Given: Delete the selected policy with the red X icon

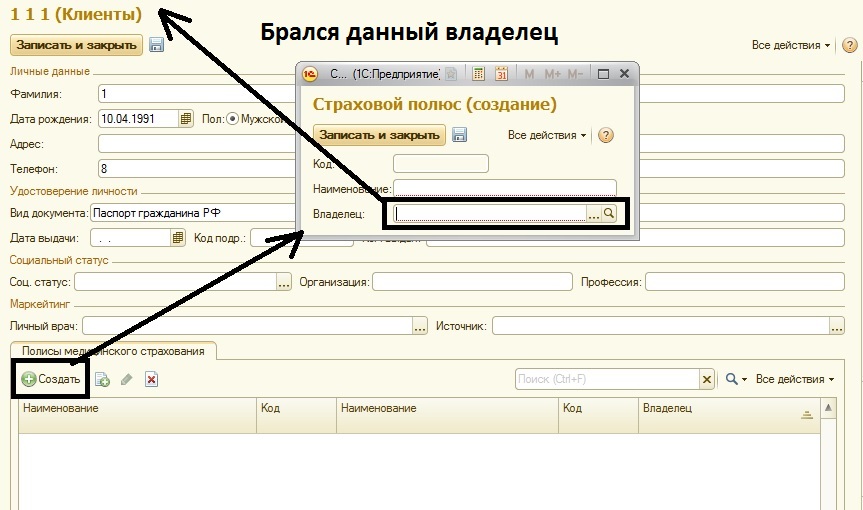Looking at the screenshot, I should click(x=151, y=379).
